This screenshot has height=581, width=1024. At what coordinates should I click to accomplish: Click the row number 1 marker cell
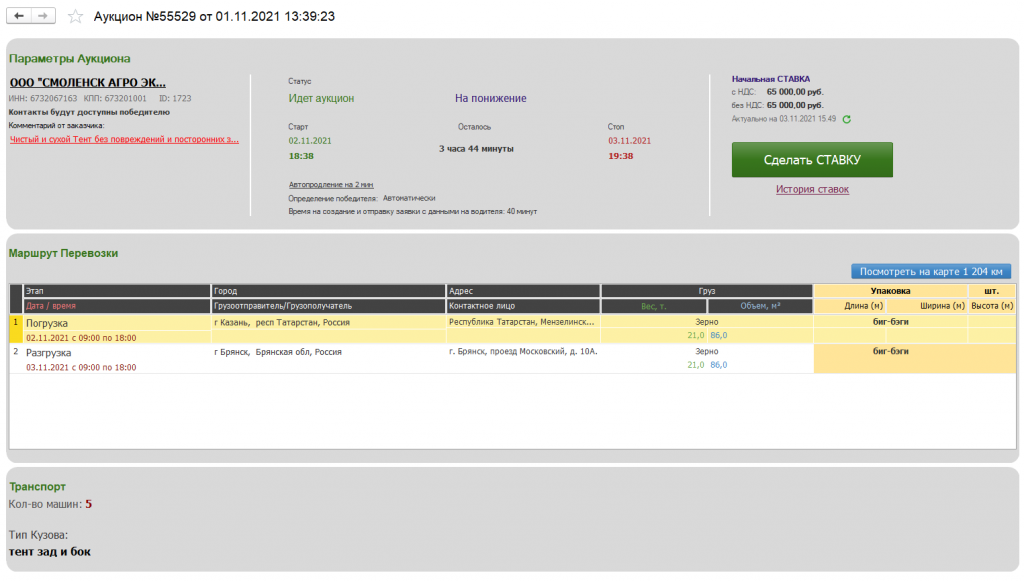pyautogui.click(x=16, y=329)
